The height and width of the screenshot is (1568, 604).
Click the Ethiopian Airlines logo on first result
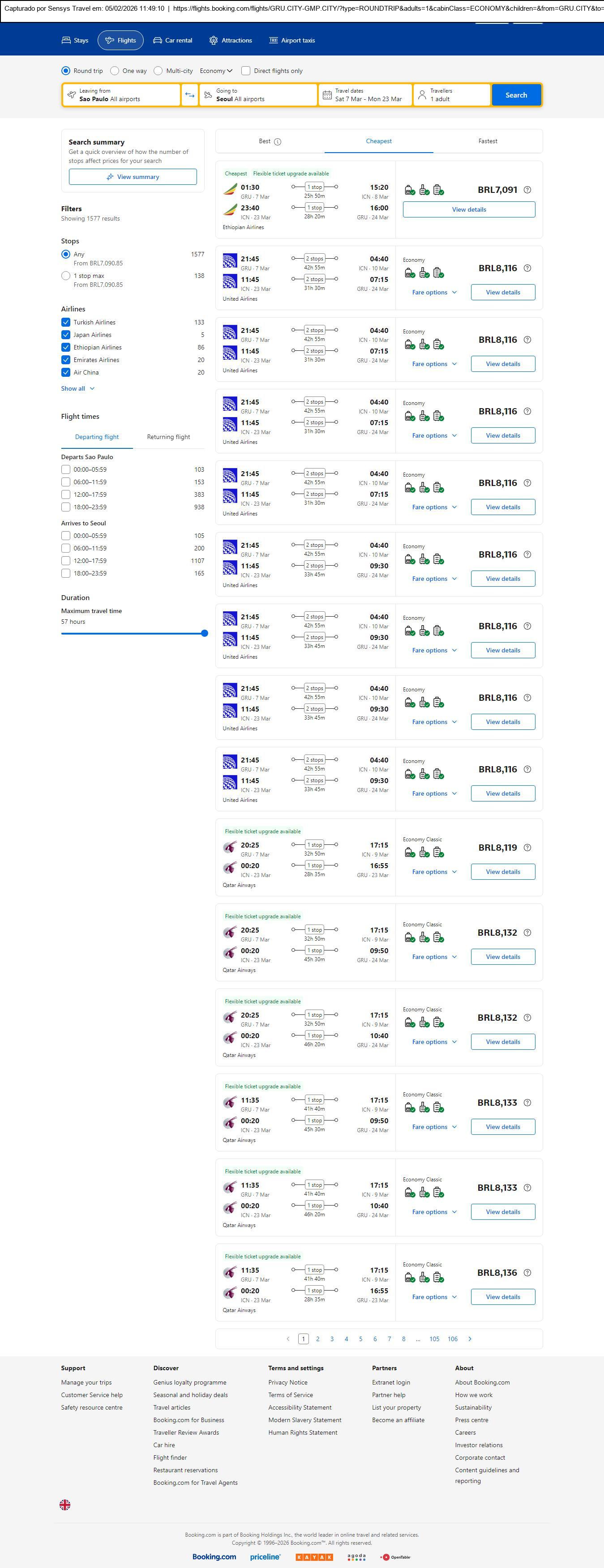coord(230,190)
